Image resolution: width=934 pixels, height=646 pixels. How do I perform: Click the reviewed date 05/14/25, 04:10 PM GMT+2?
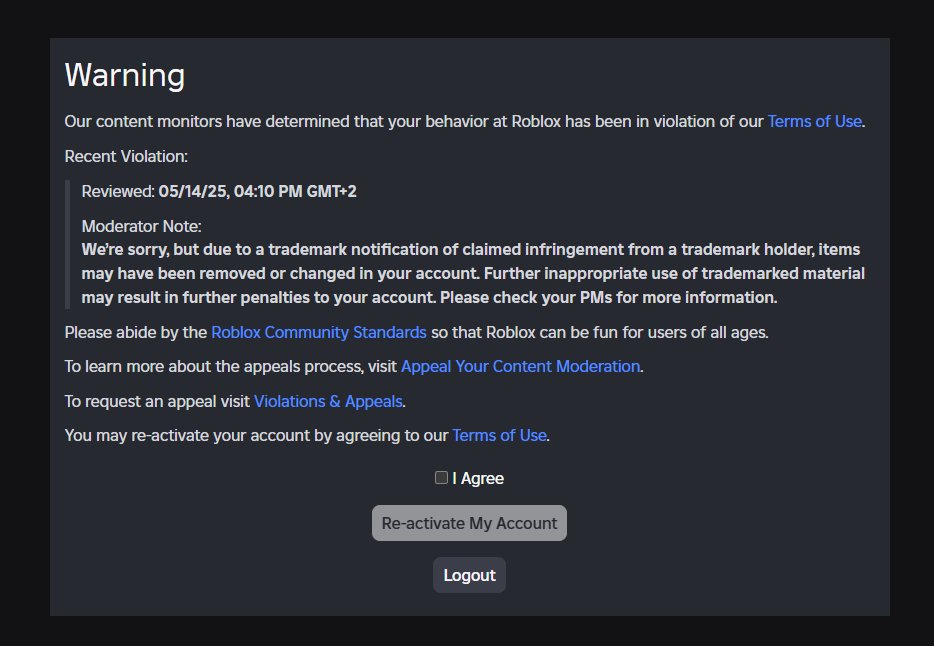(257, 192)
